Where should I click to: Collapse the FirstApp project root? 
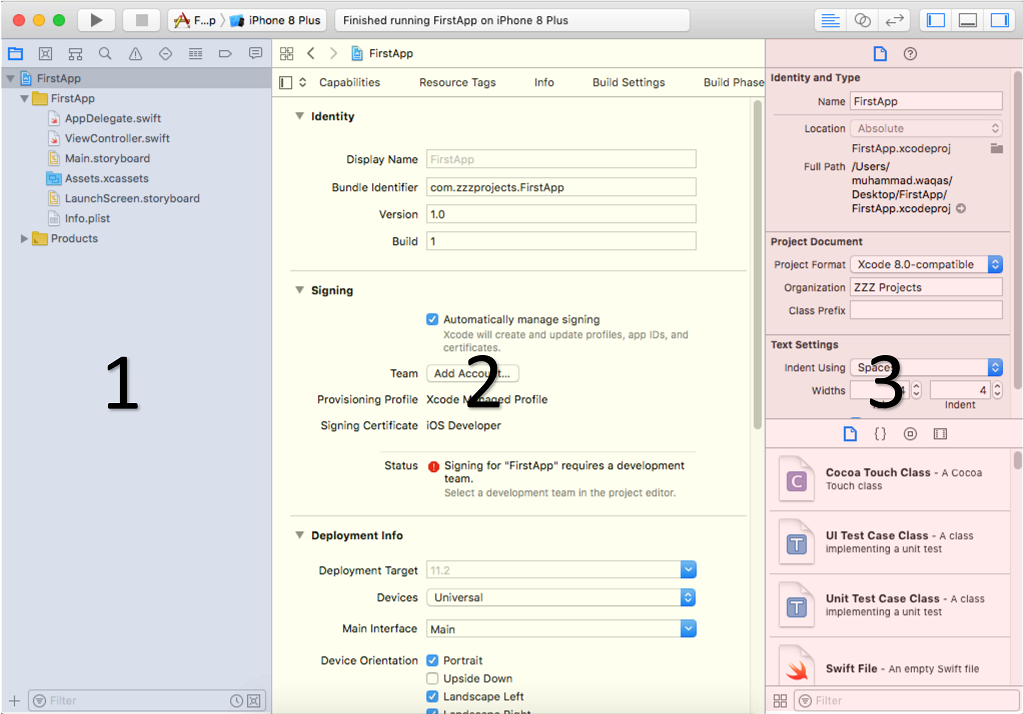tap(10, 78)
